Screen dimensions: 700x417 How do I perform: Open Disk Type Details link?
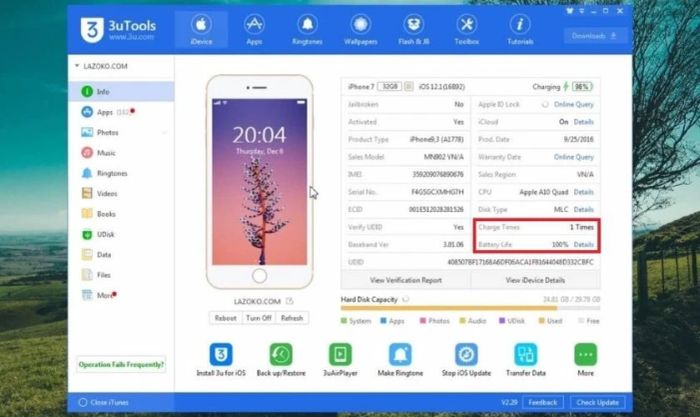[583, 209]
